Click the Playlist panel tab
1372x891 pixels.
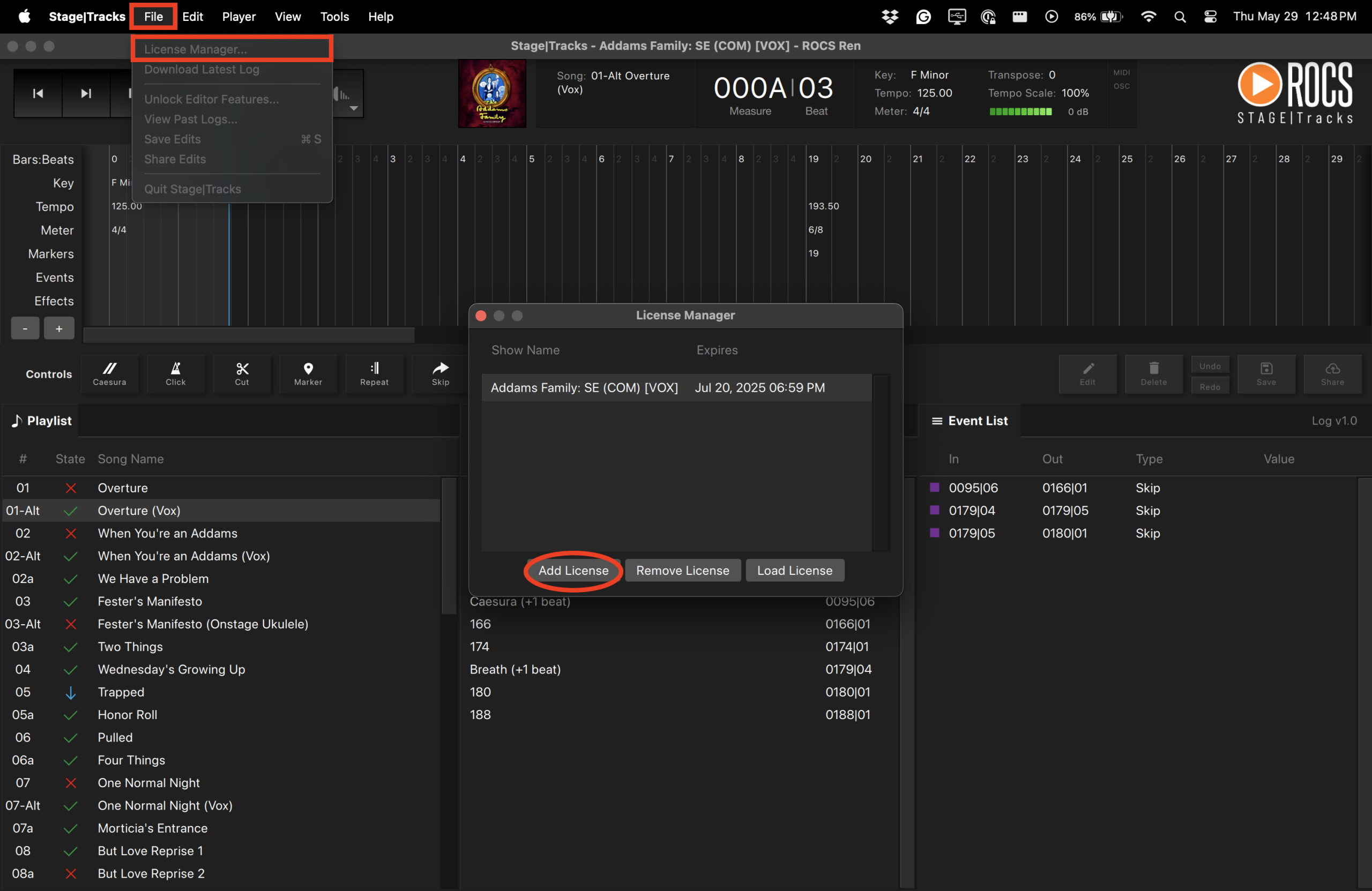[x=41, y=421]
